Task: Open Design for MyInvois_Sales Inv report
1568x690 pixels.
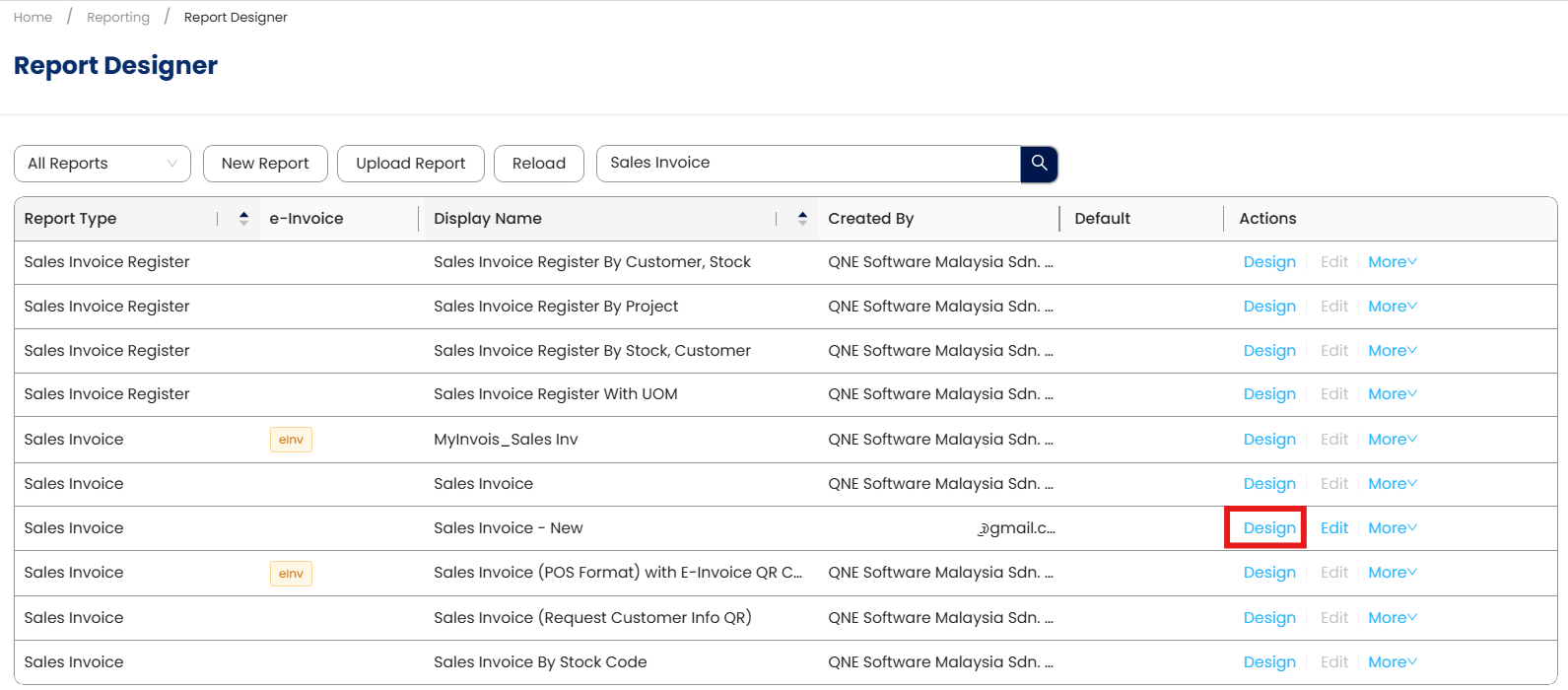Action: (x=1269, y=440)
